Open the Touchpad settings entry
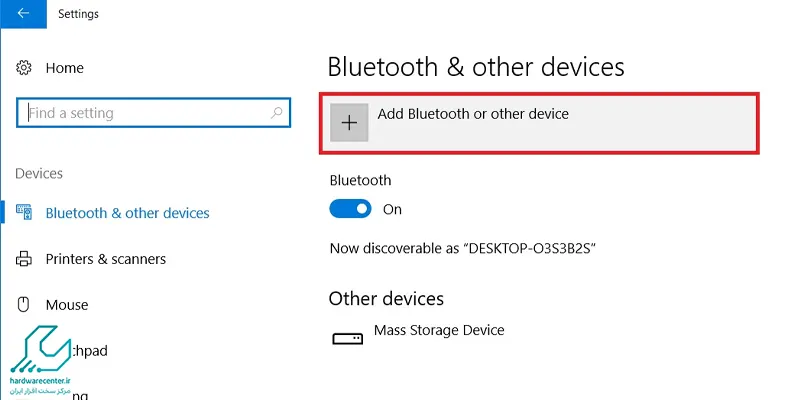This screenshot has height=400, width=800. click(87, 351)
